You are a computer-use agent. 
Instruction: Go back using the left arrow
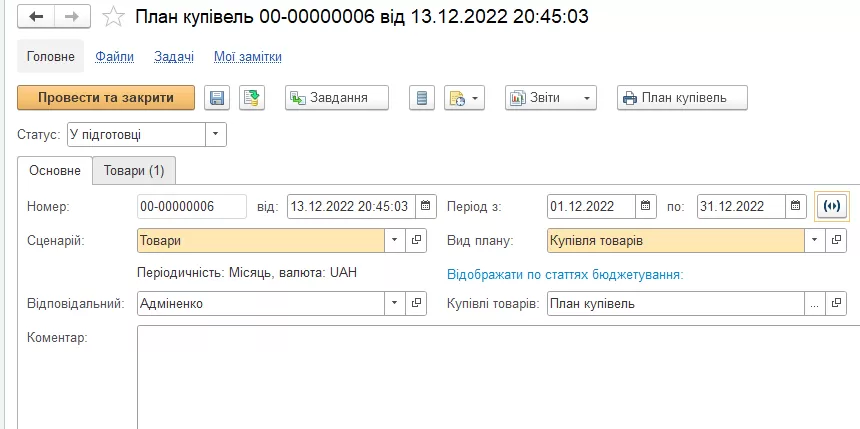point(36,17)
